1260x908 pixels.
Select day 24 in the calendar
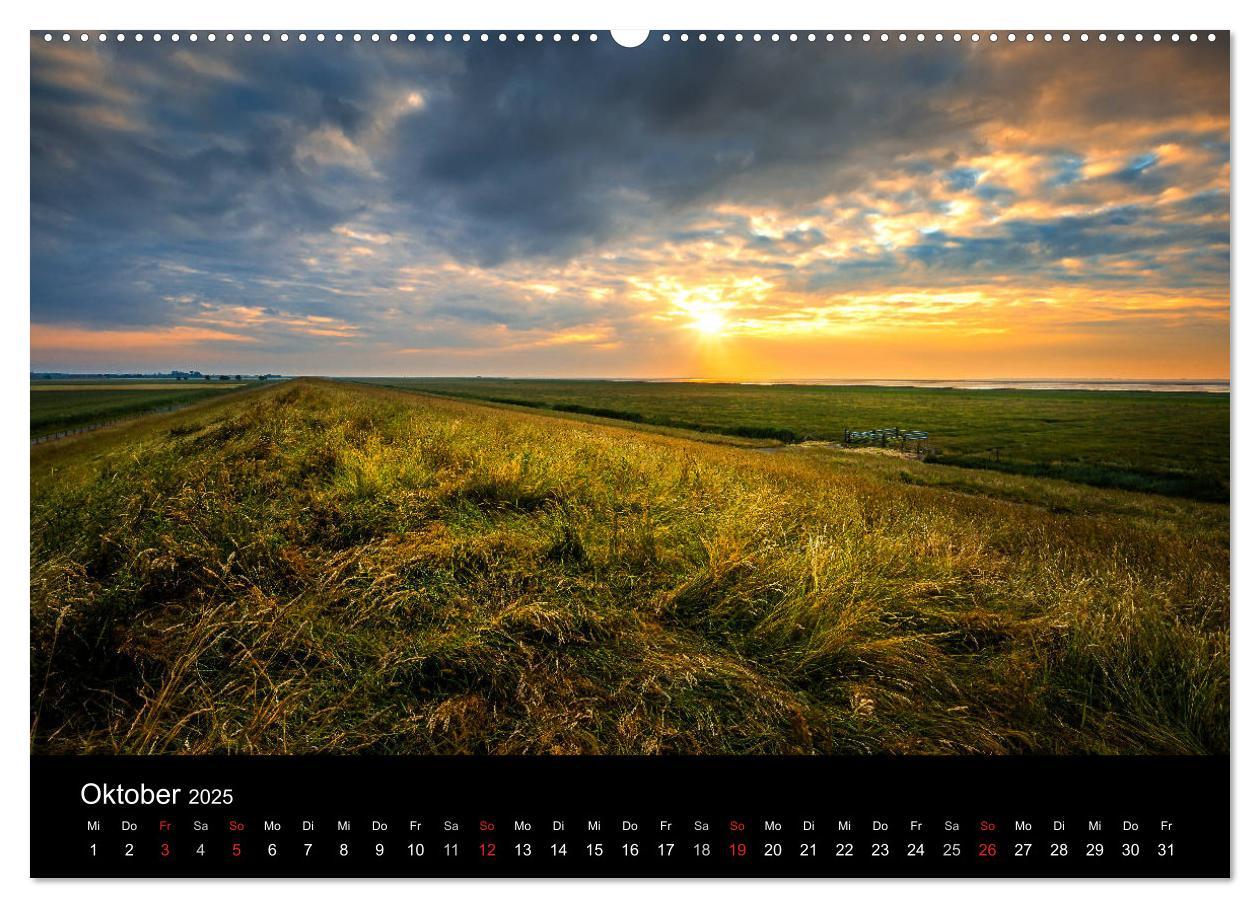[x=916, y=850]
